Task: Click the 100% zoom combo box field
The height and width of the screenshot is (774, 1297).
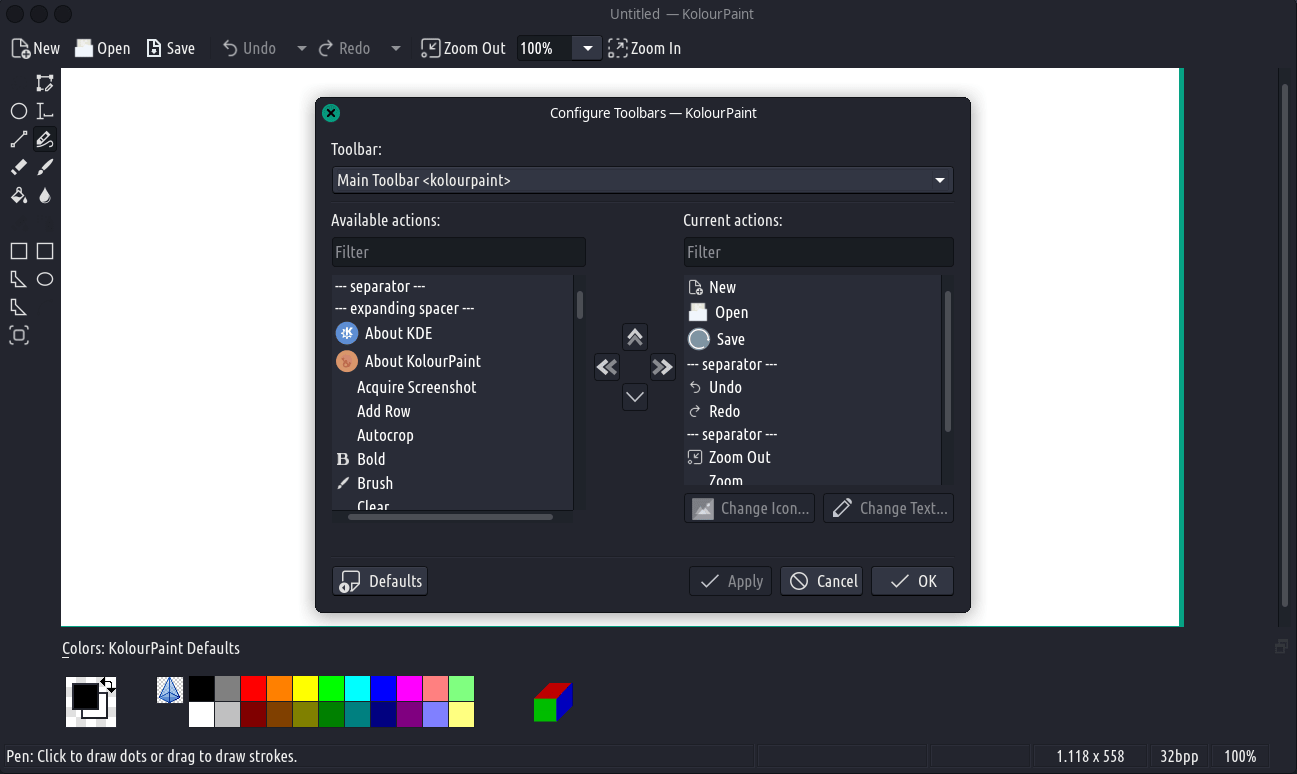Action: pos(544,48)
